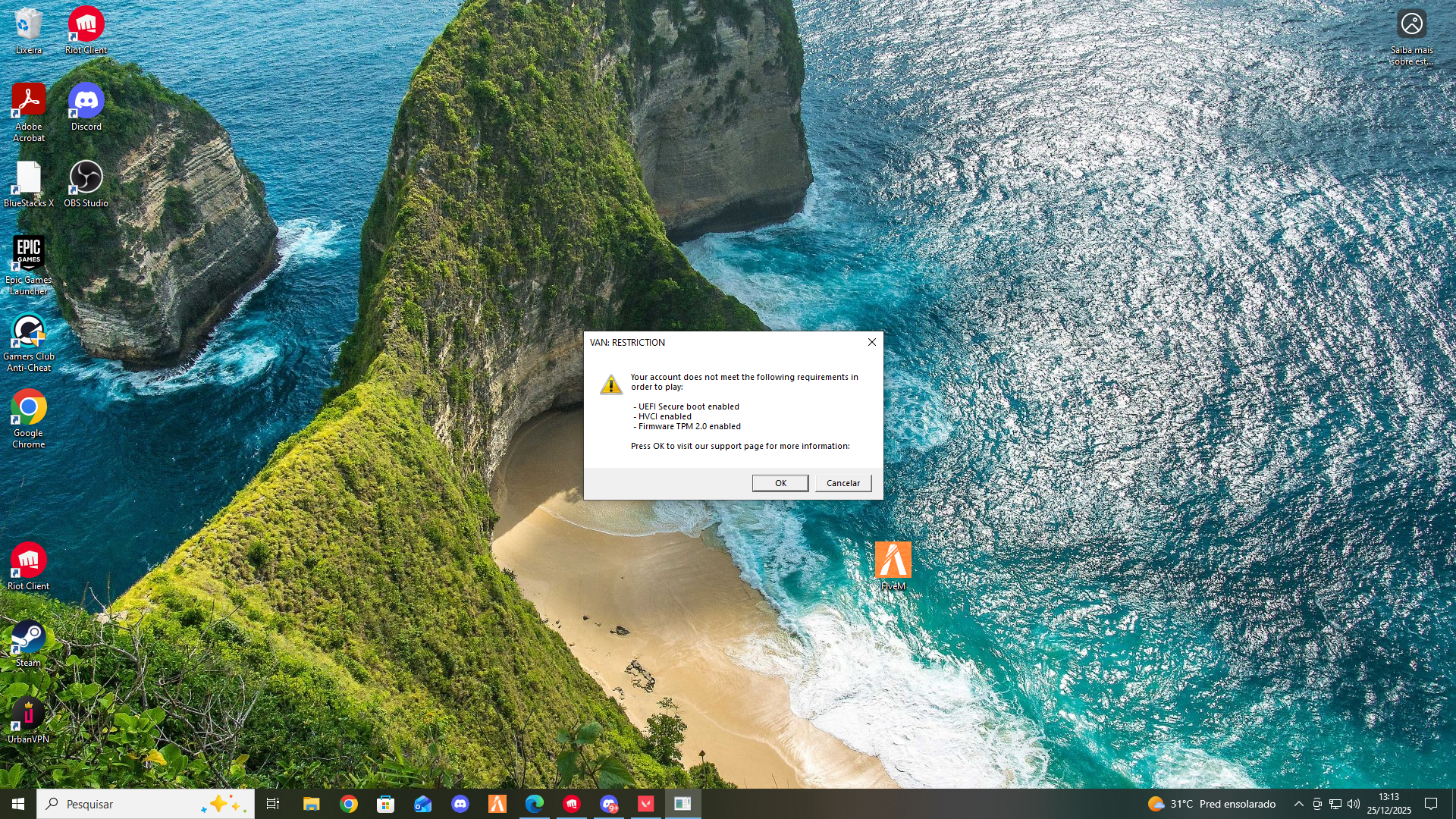Open Steam desktop shortcut
The width and height of the screenshot is (1456, 819).
tap(29, 638)
